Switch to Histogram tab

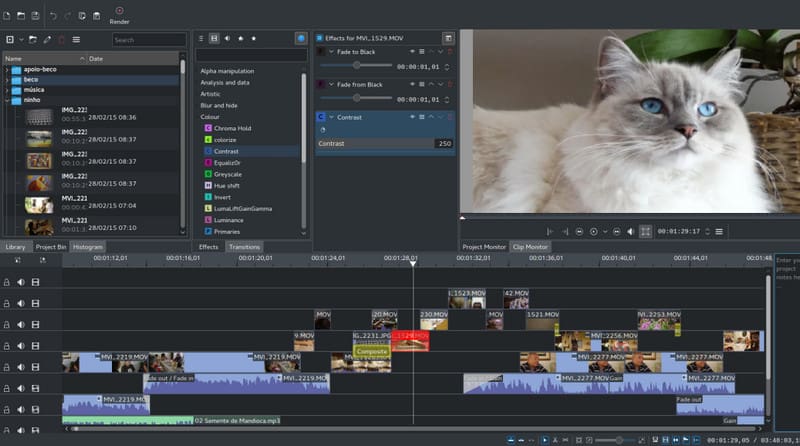[88, 247]
